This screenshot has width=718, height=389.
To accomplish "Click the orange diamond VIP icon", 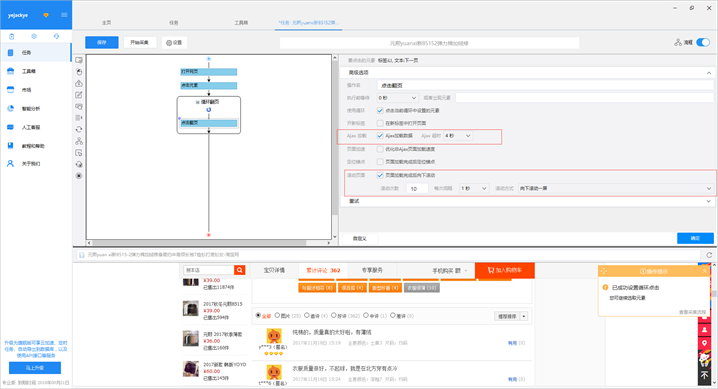I will pos(46,15).
